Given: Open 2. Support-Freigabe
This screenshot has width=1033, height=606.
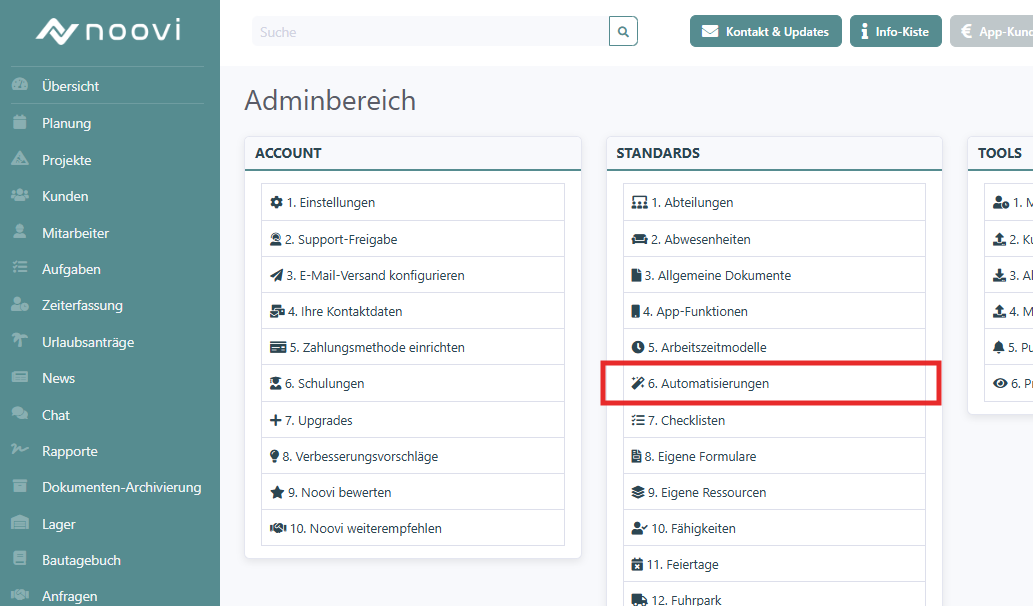Looking at the screenshot, I should click(412, 239).
